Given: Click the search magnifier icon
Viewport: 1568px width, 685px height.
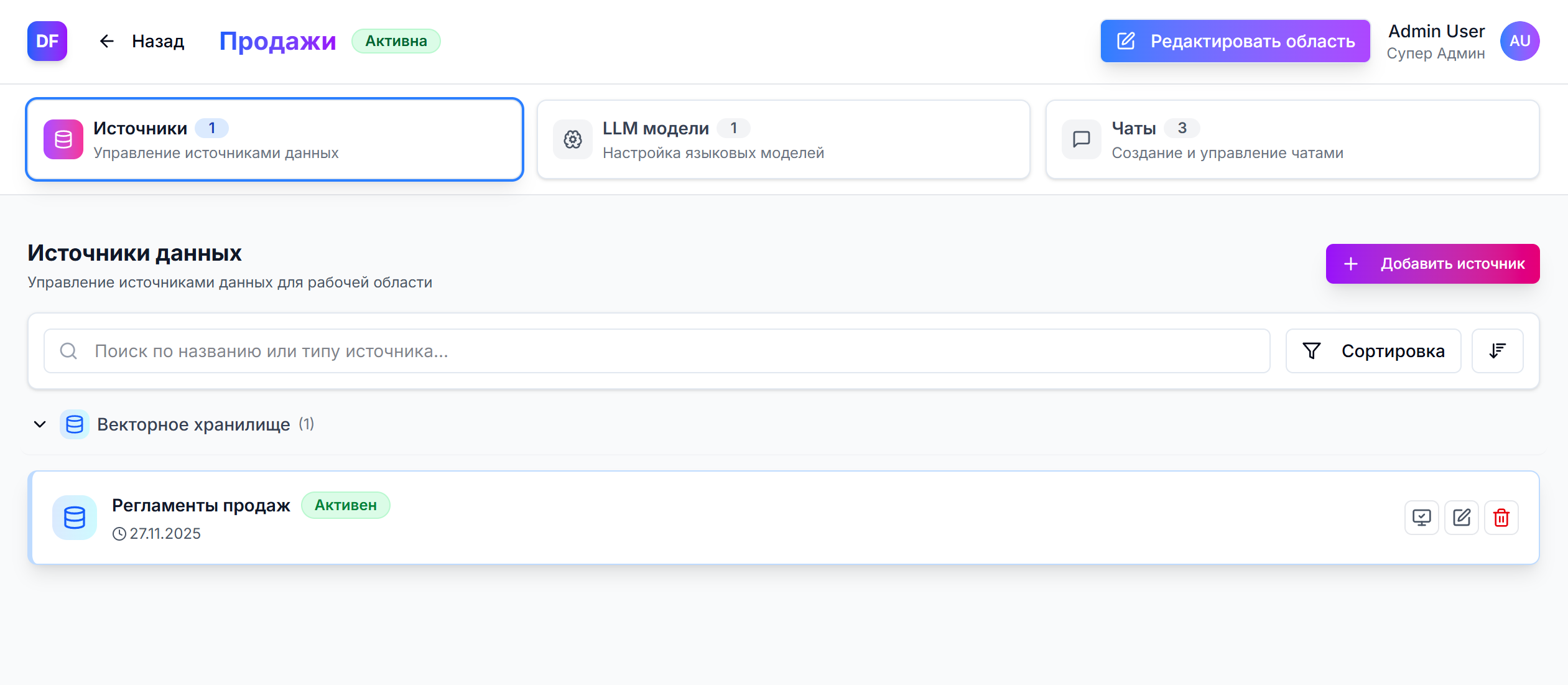Looking at the screenshot, I should tap(68, 351).
